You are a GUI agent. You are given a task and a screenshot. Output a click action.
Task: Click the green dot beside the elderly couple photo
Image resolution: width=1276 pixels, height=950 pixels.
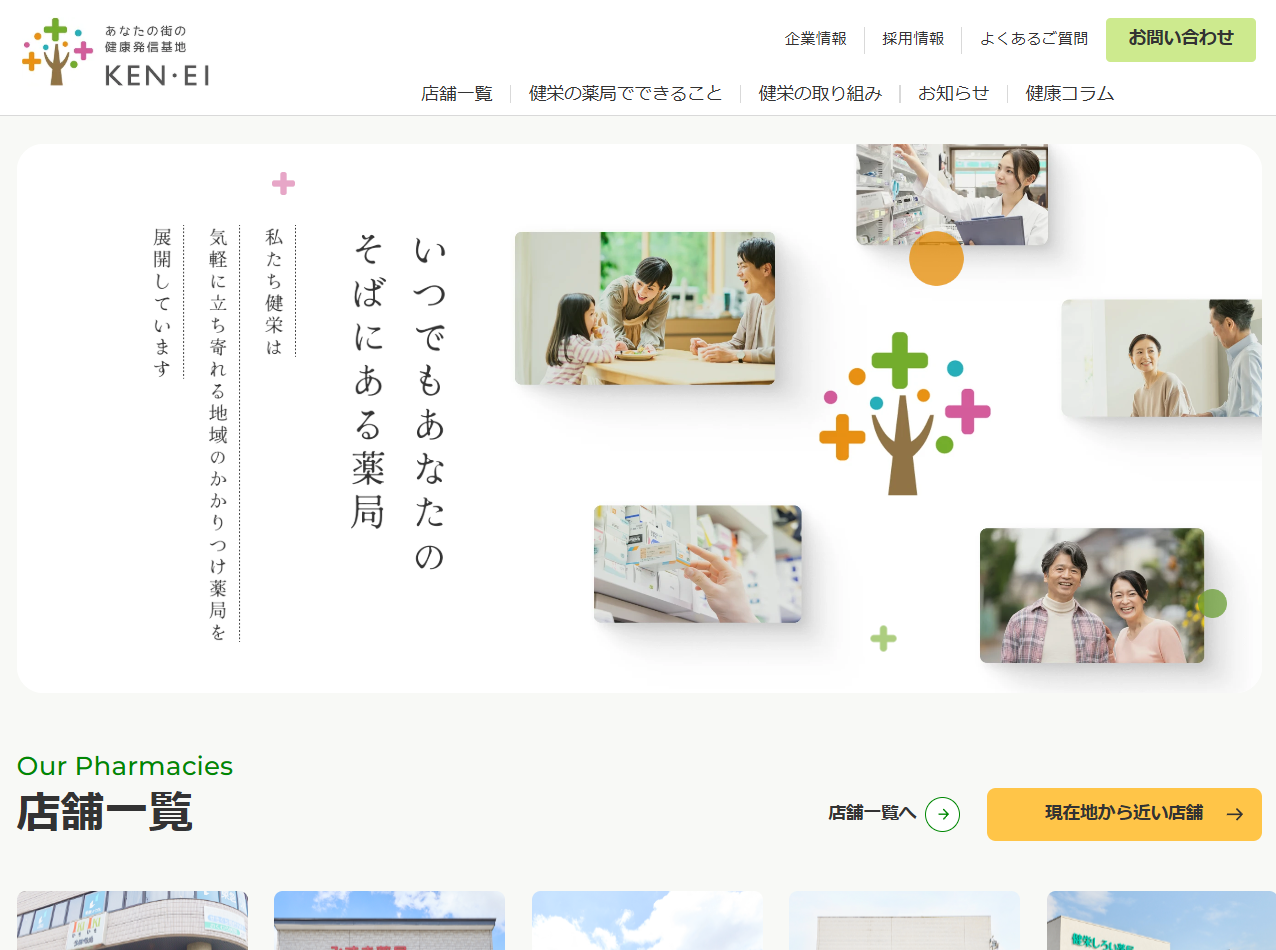coord(1212,603)
